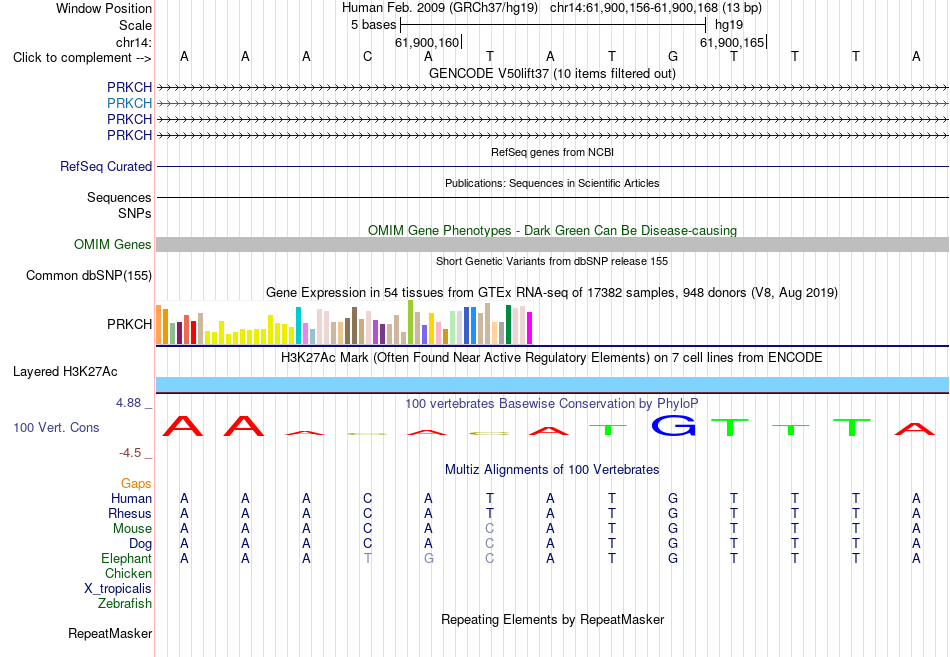Click the 100 Vert. Cons track label
This screenshot has height=657, width=950.
(56, 427)
